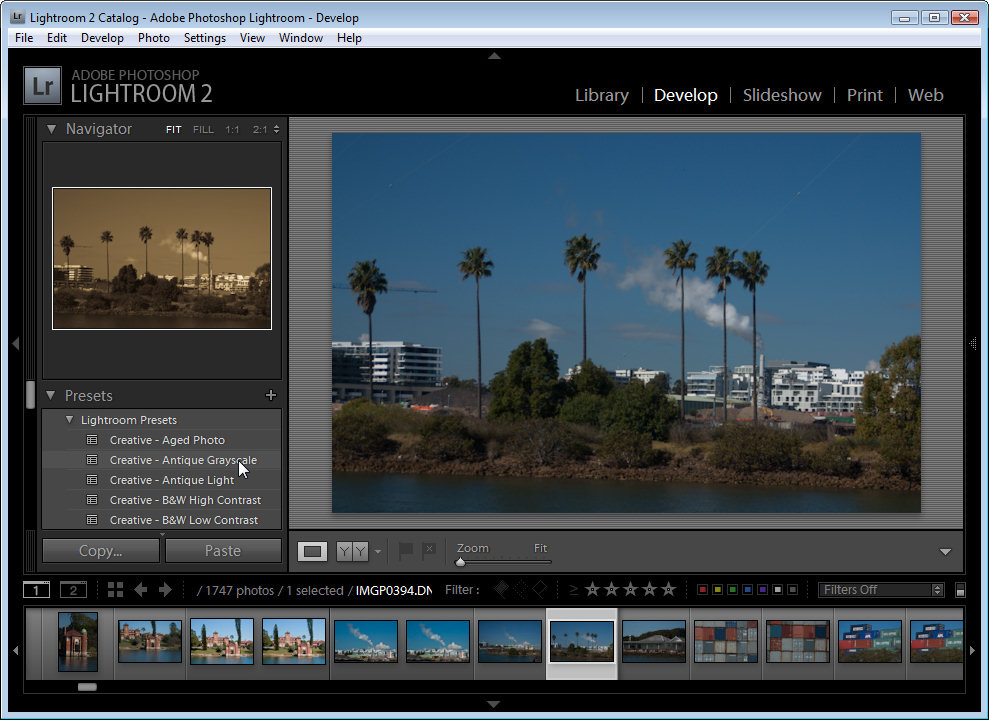Screen dimensions: 989x720
Task: Click the Copy... button
Action: pos(101,550)
